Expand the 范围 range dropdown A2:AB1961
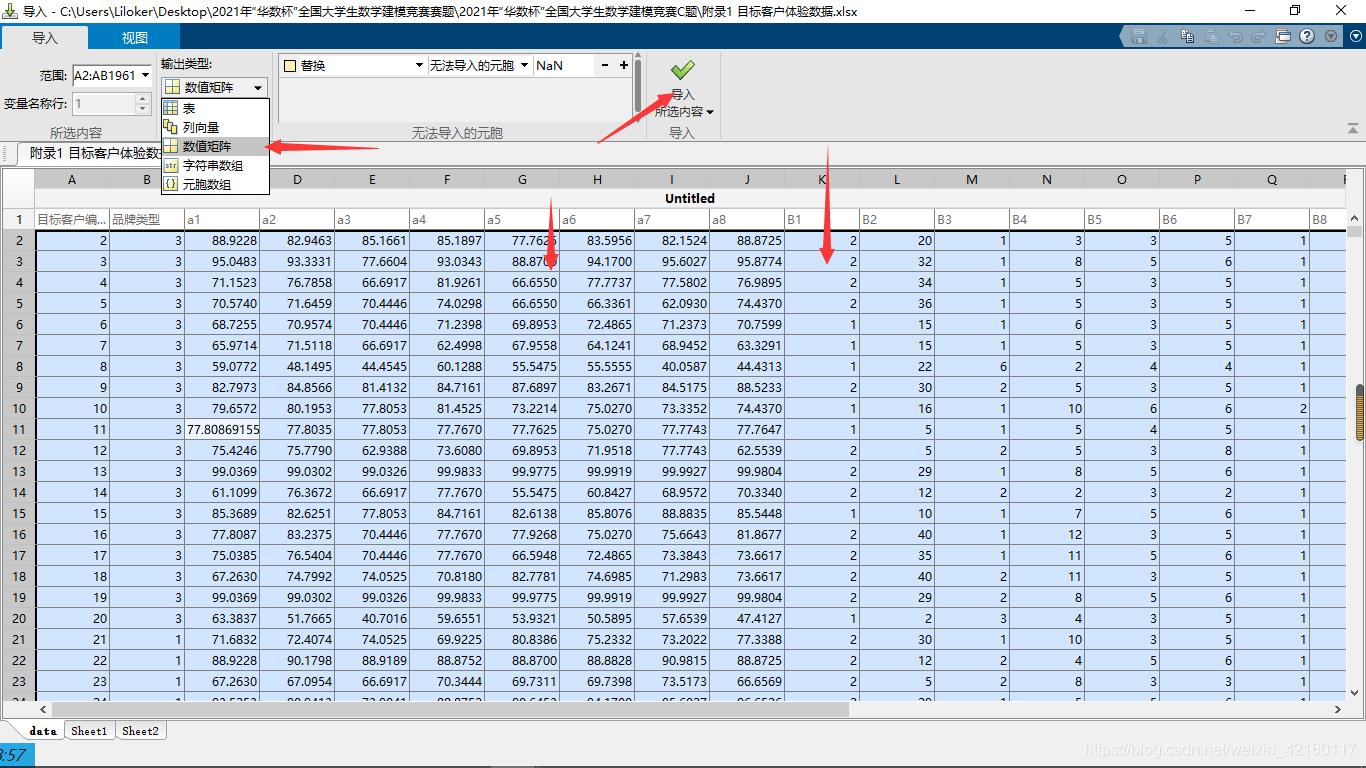Screen dimensions: 1366x768 pyautogui.click(x=146, y=76)
